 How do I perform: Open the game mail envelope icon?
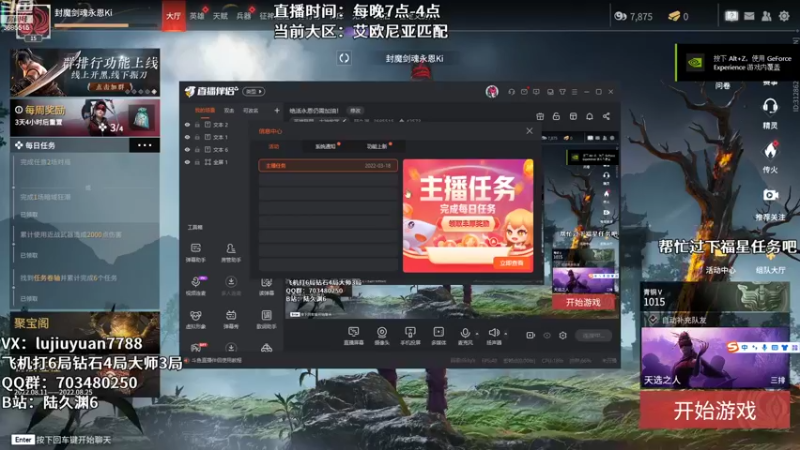(749, 16)
